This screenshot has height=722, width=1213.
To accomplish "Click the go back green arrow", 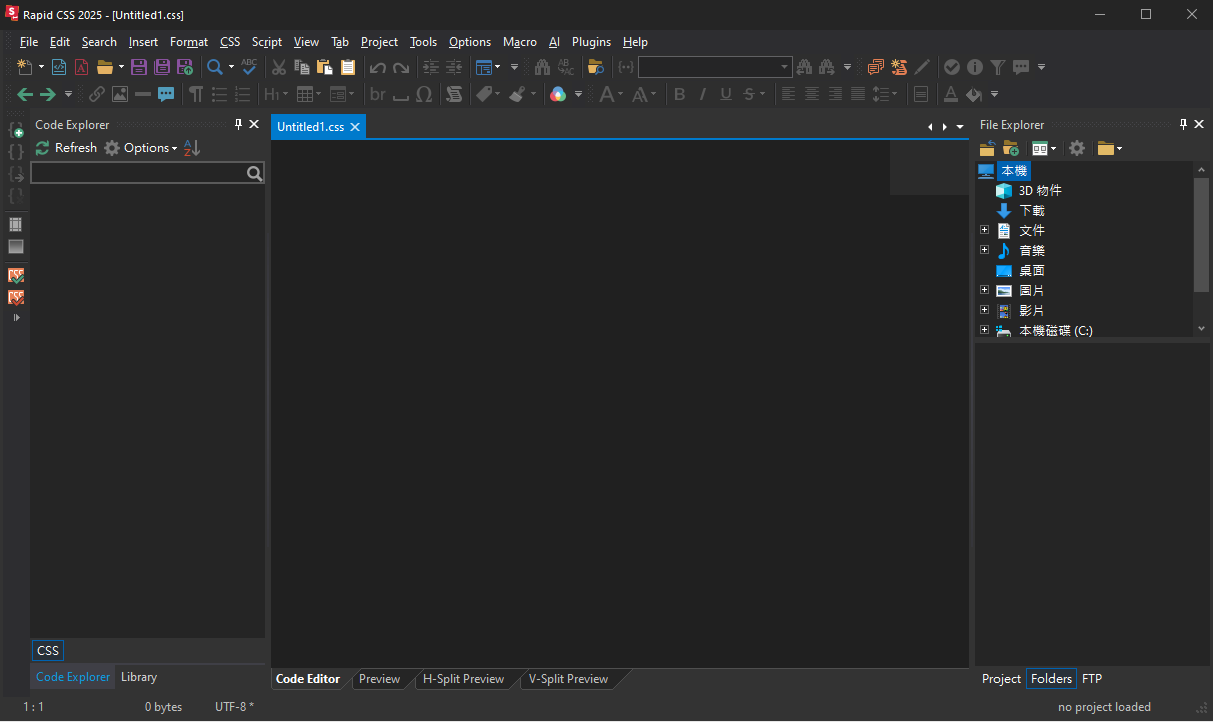I will coord(26,94).
